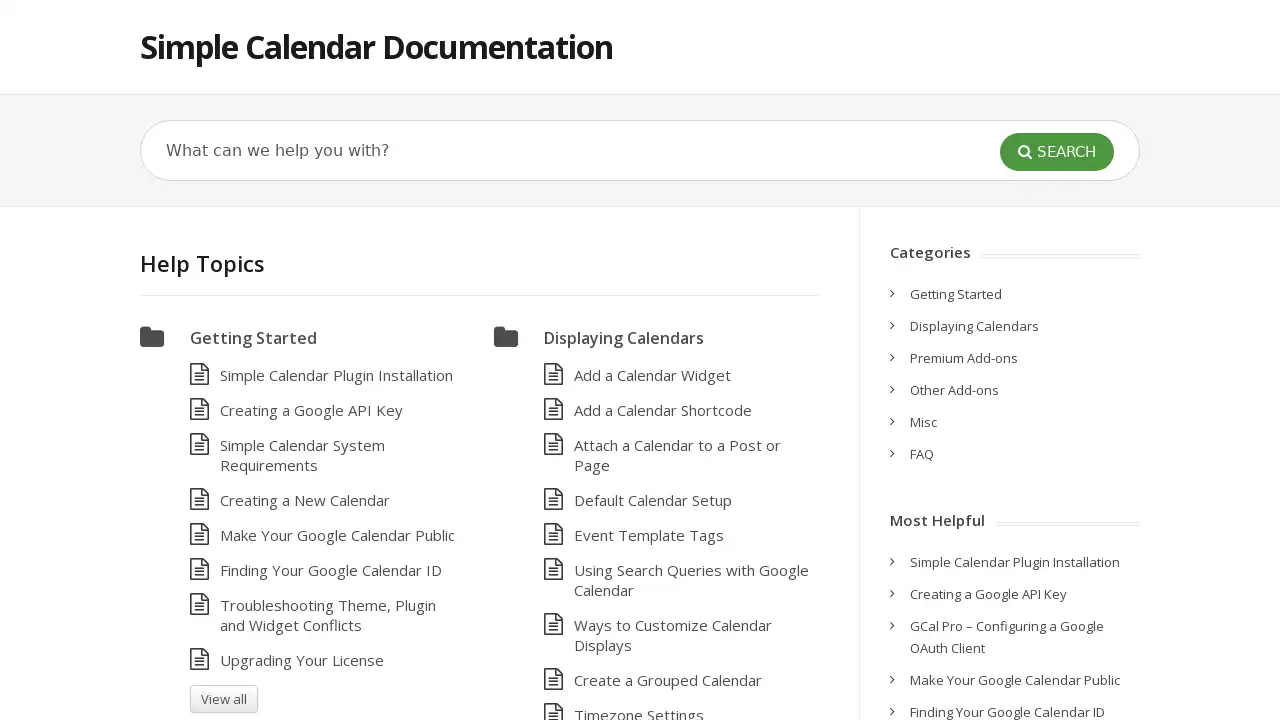Open Event Template Tags article
The height and width of the screenshot is (720, 1280).
coord(648,535)
